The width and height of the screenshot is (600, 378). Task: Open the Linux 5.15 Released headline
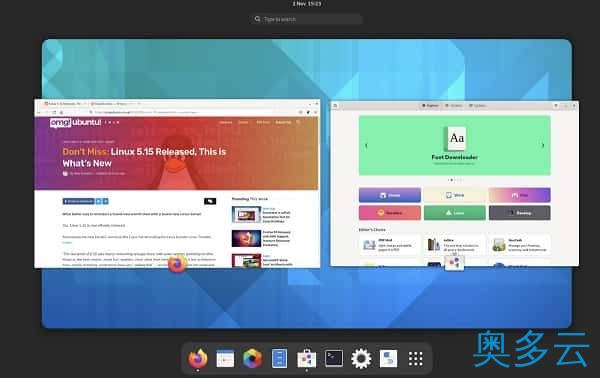pos(144,157)
